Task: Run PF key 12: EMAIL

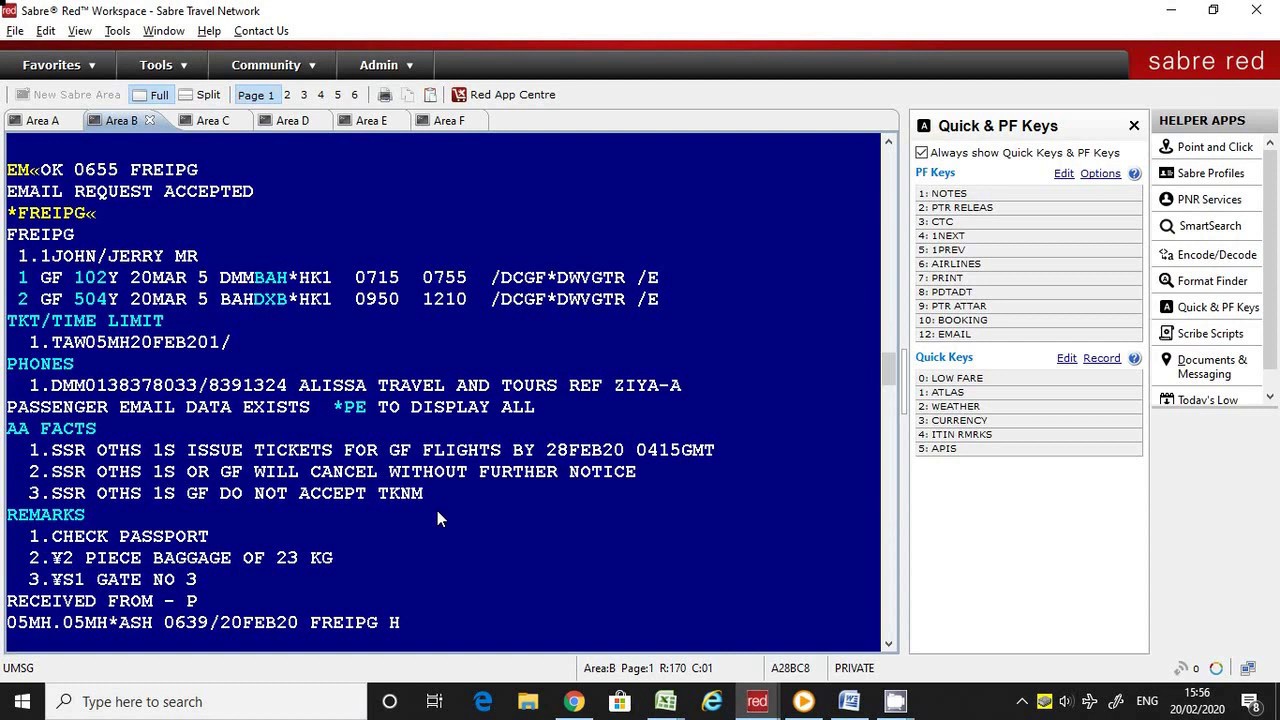Action: point(1029,334)
